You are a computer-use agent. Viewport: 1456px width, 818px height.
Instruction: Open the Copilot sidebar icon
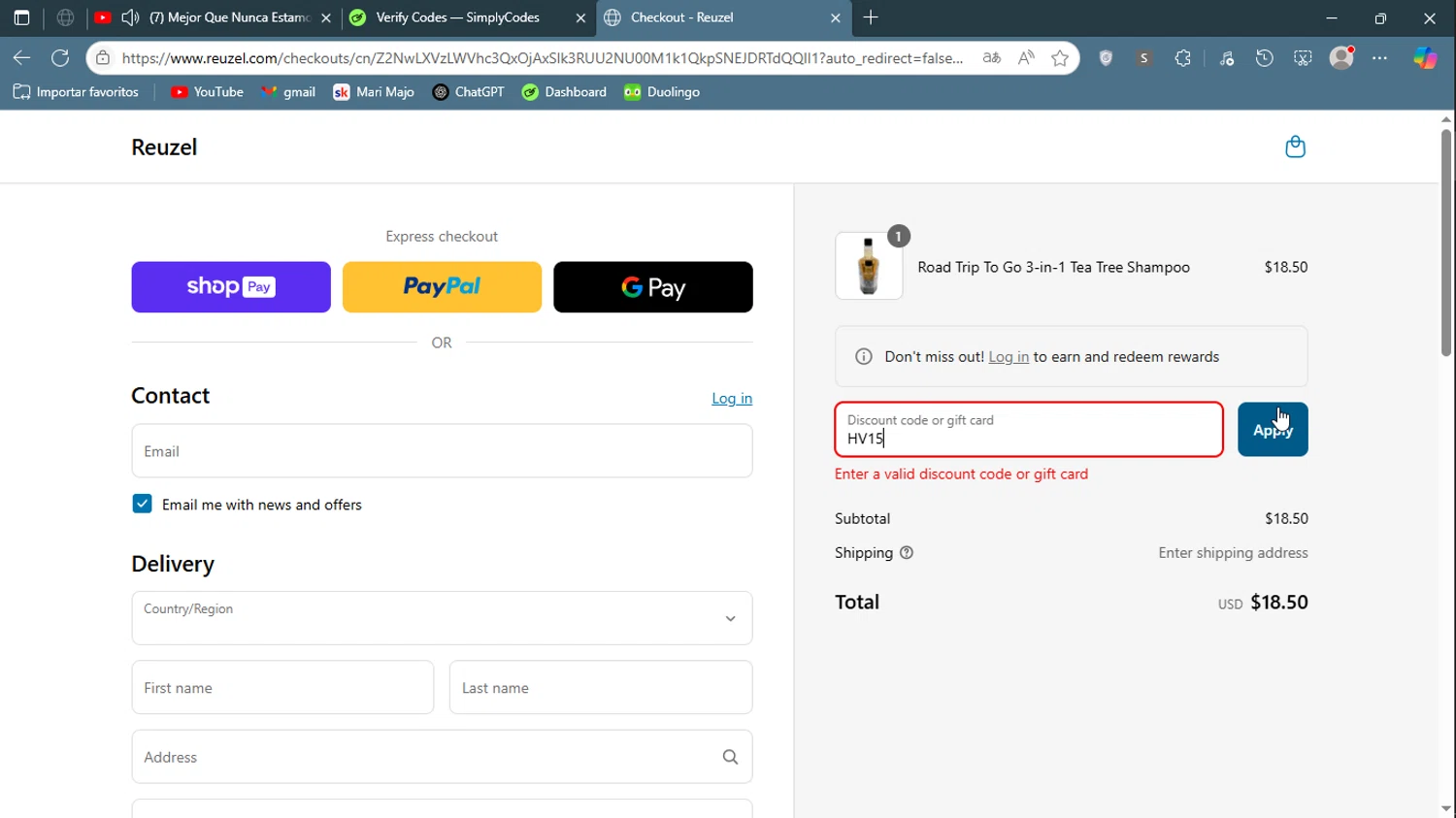pyautogui.click(x=1425, y=58)
